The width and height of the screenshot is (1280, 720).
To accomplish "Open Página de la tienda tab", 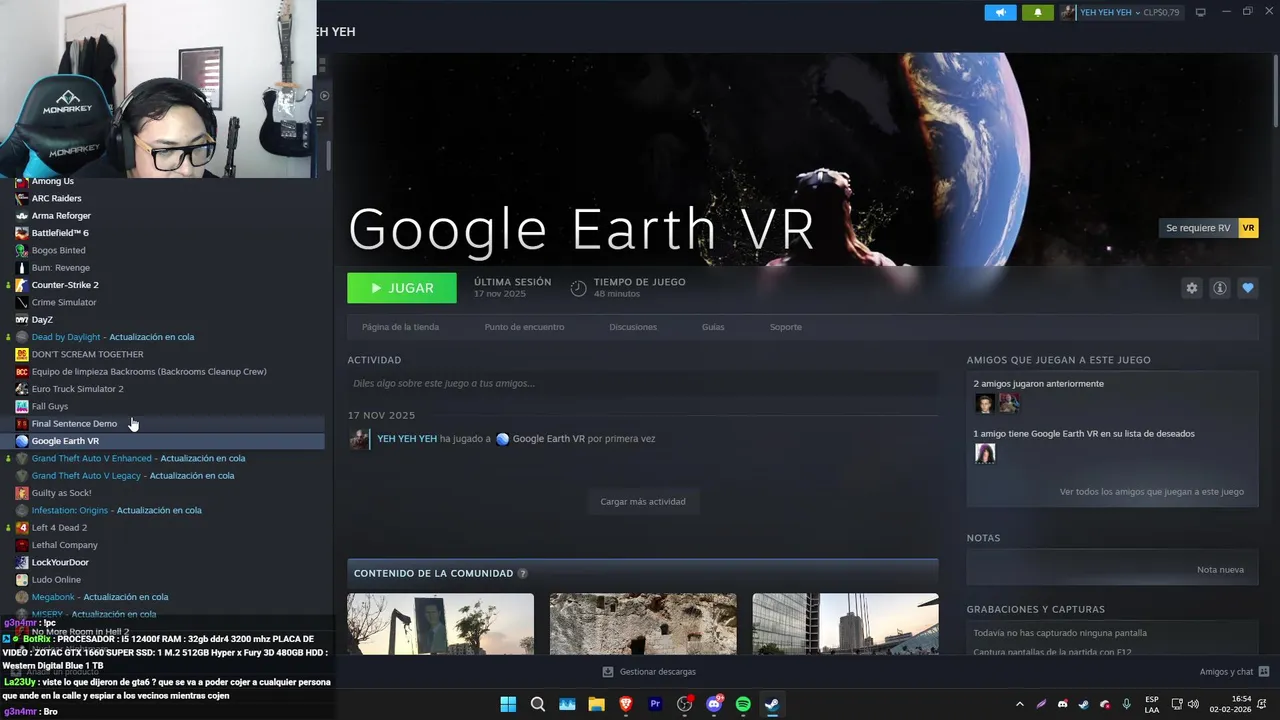I will 400,327.
